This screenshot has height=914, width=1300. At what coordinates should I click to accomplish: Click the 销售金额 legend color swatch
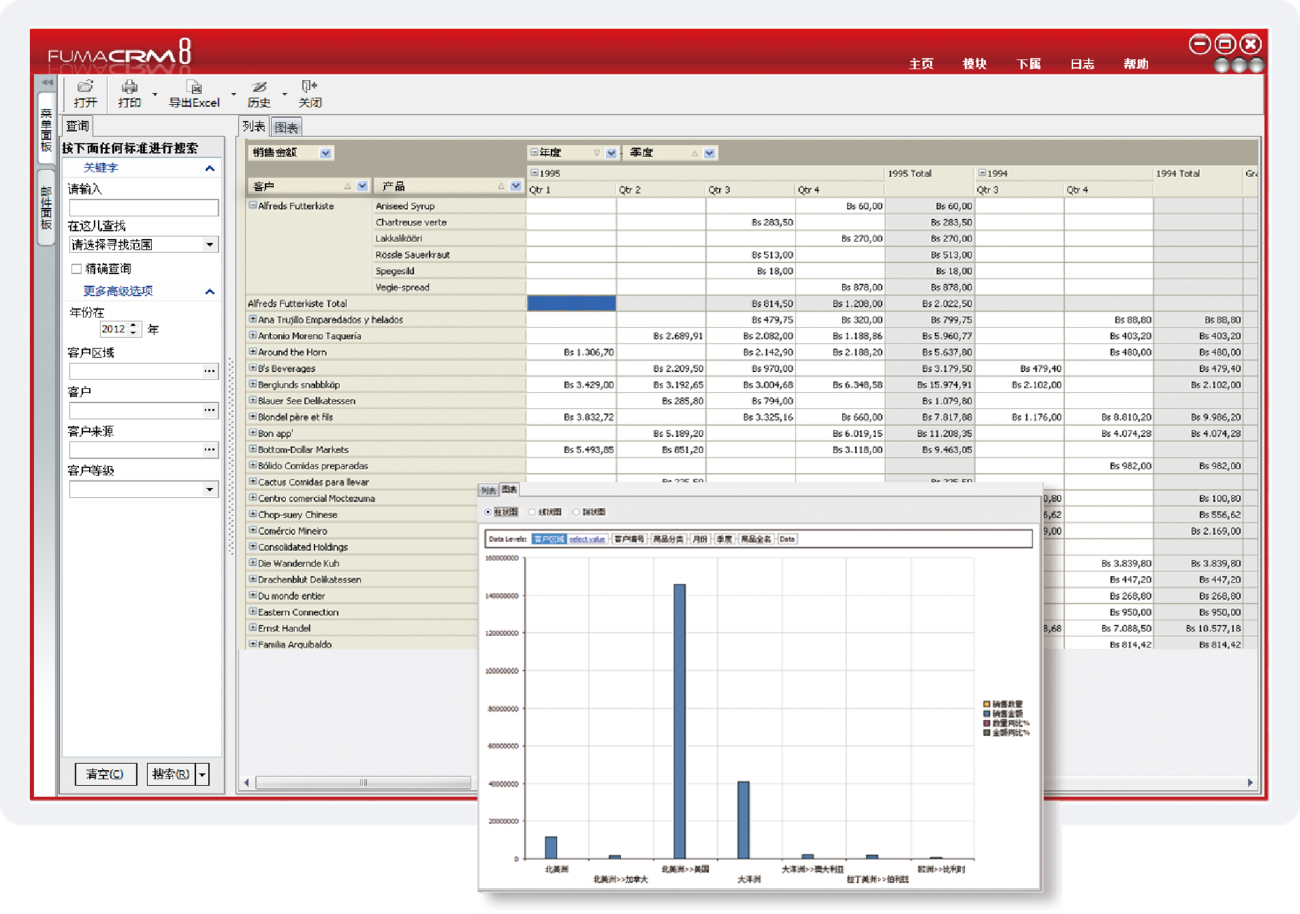[986, 714]
